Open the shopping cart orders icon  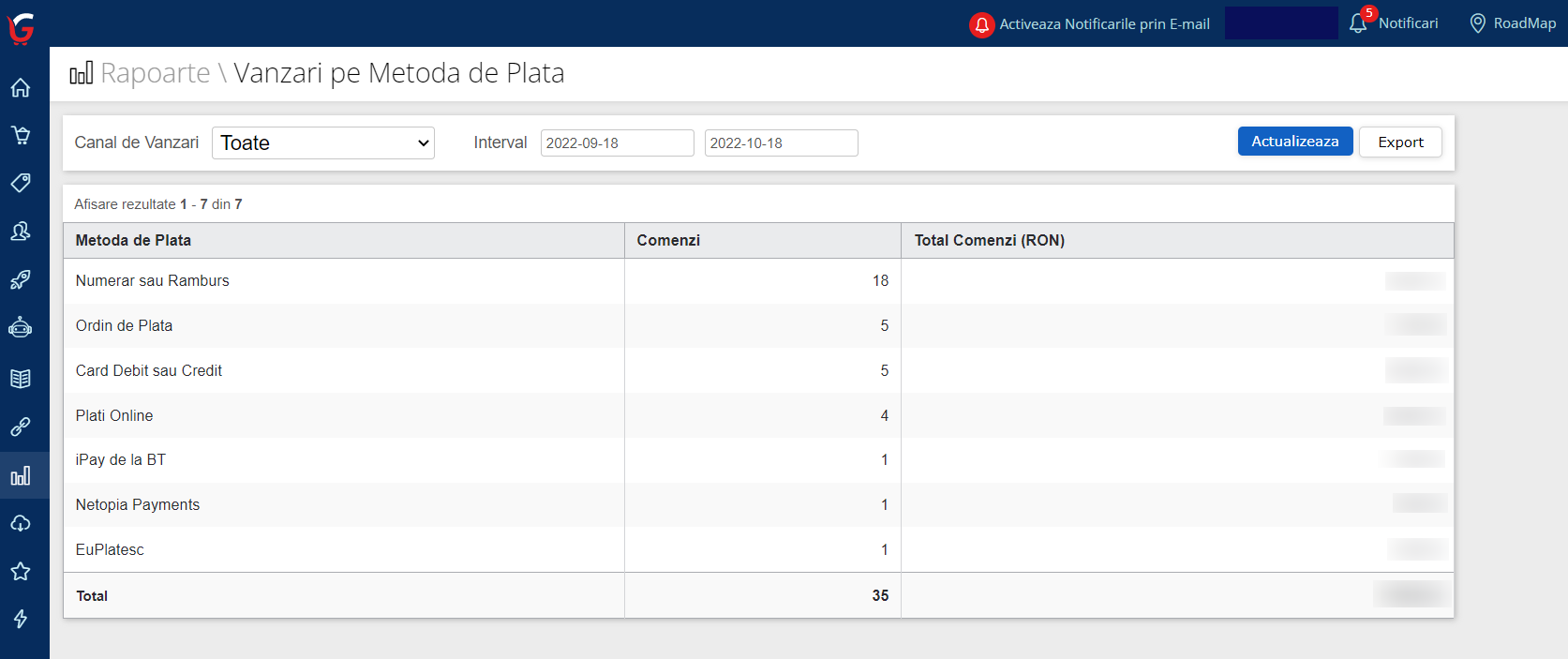pos(21,135)
